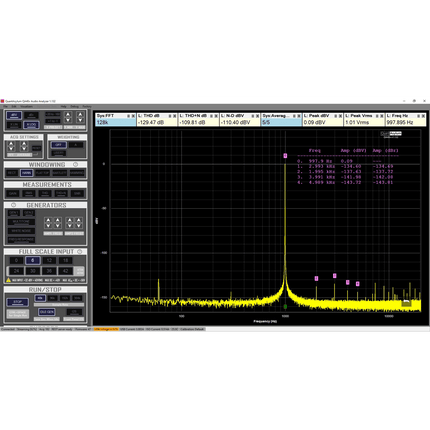The image size is (430, 430).
Task: Open the Edit menu
Action: click(14, 106)
